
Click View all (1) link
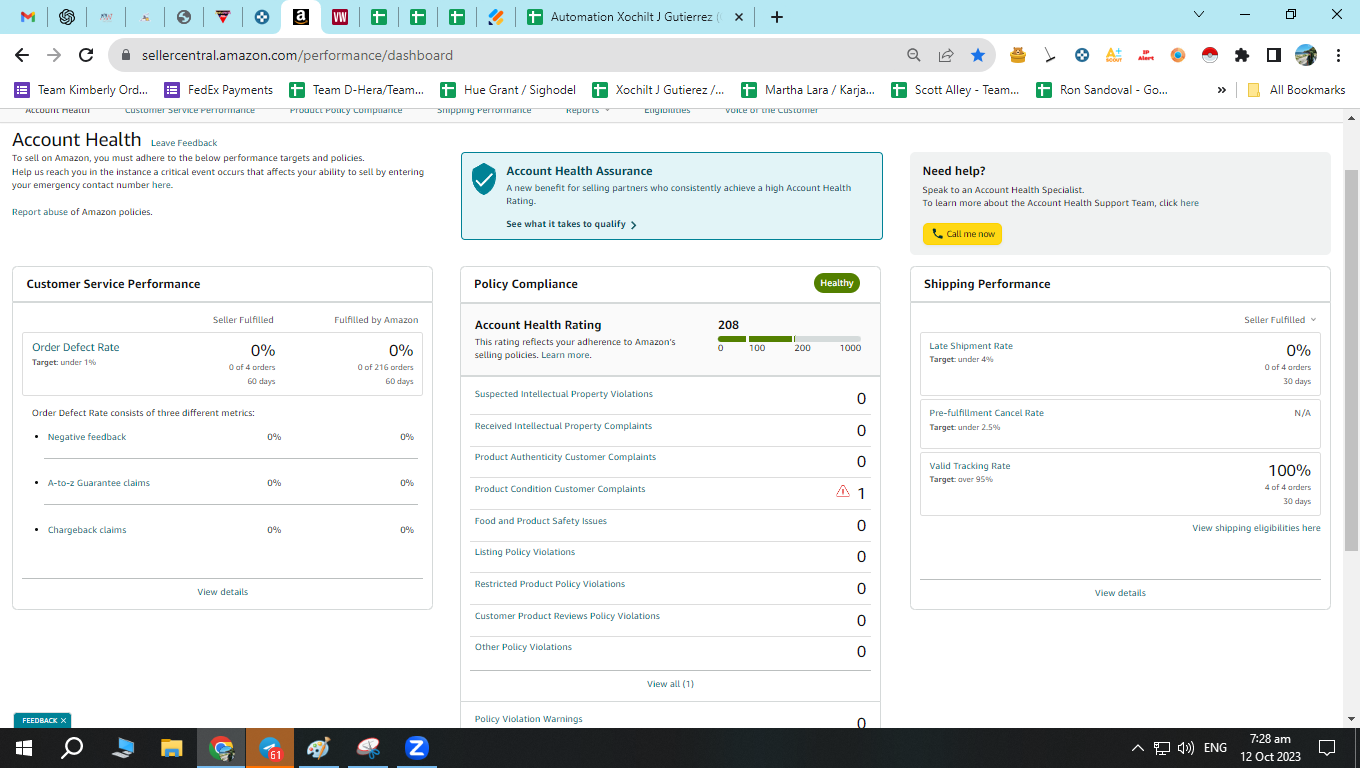[670, 684]
